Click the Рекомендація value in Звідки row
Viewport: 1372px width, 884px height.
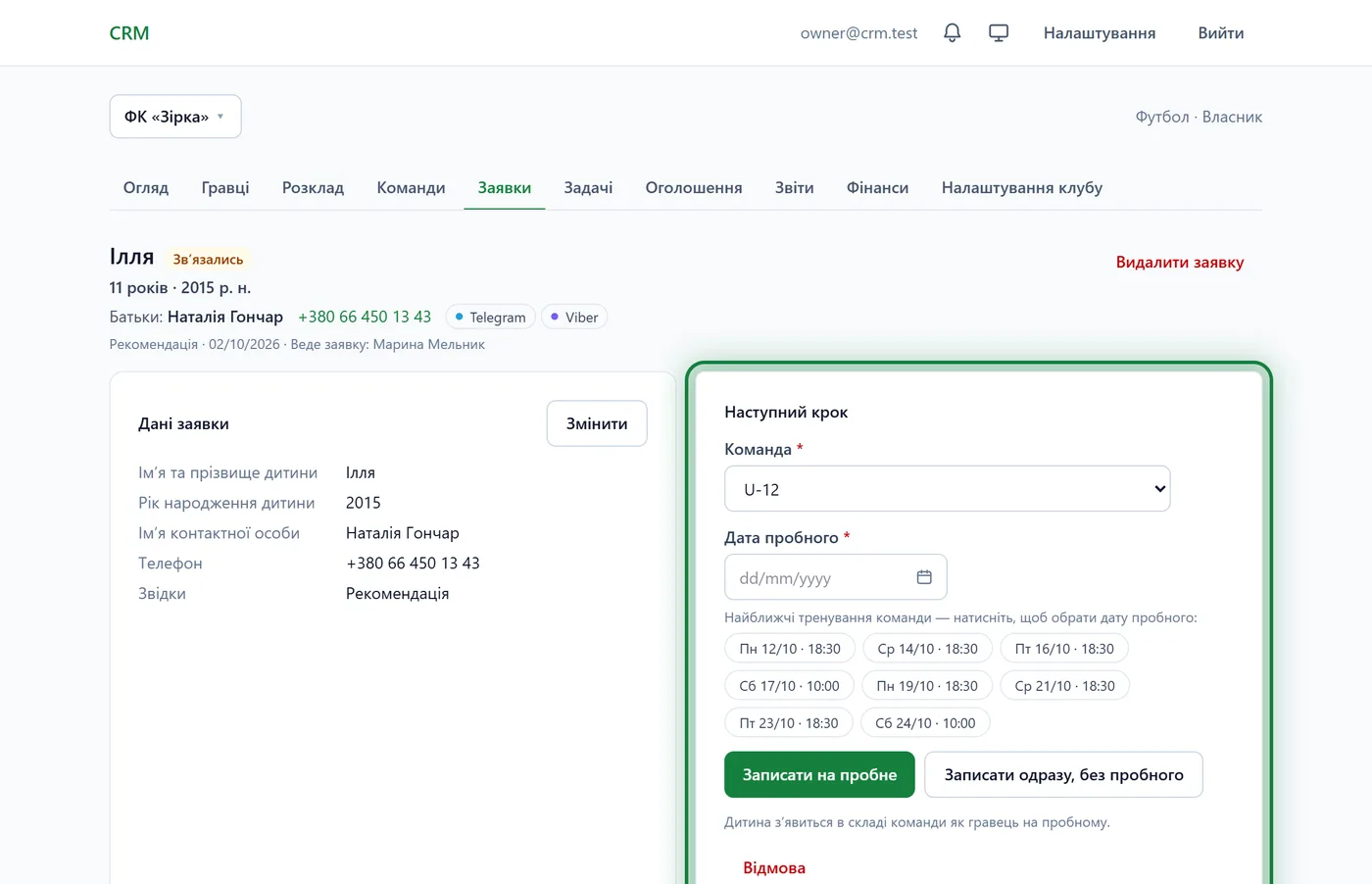[397, 593]
